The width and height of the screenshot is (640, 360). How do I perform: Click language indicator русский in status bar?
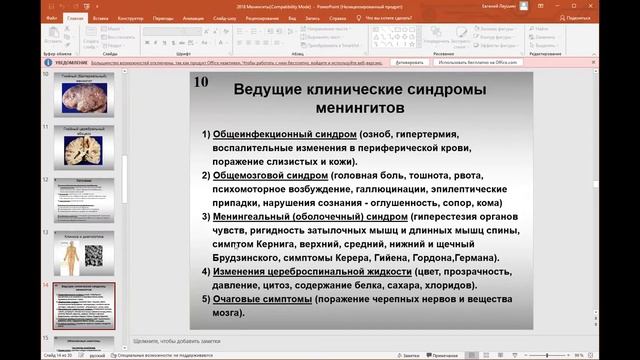click(x=97, y=356)
